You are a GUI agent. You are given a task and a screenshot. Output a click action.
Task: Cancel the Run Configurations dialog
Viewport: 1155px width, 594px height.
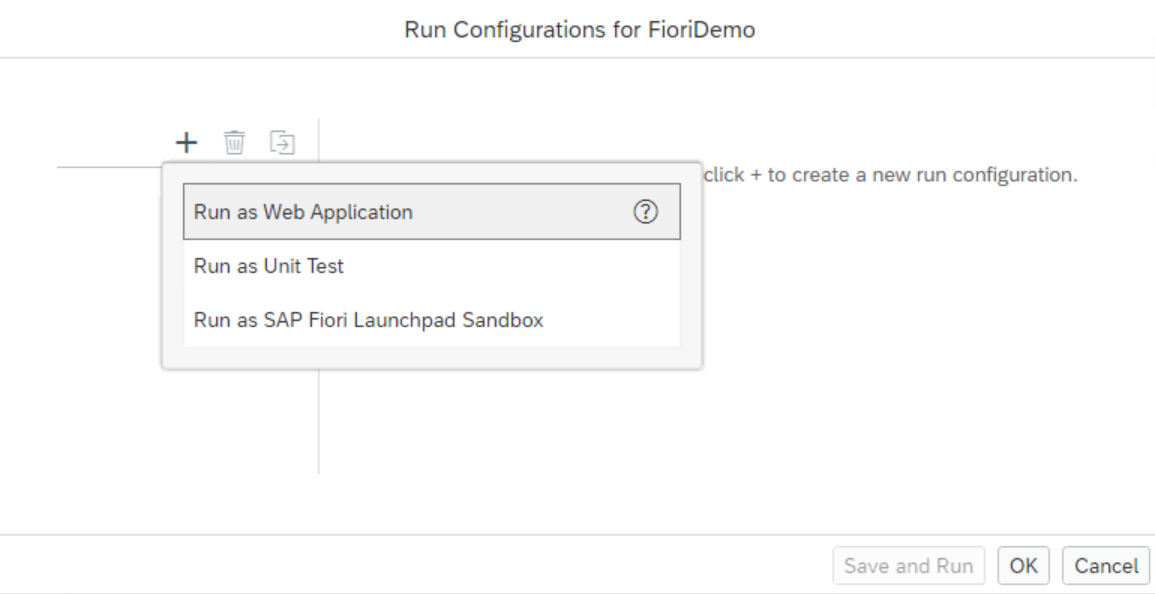click(x=1106, y=565)
